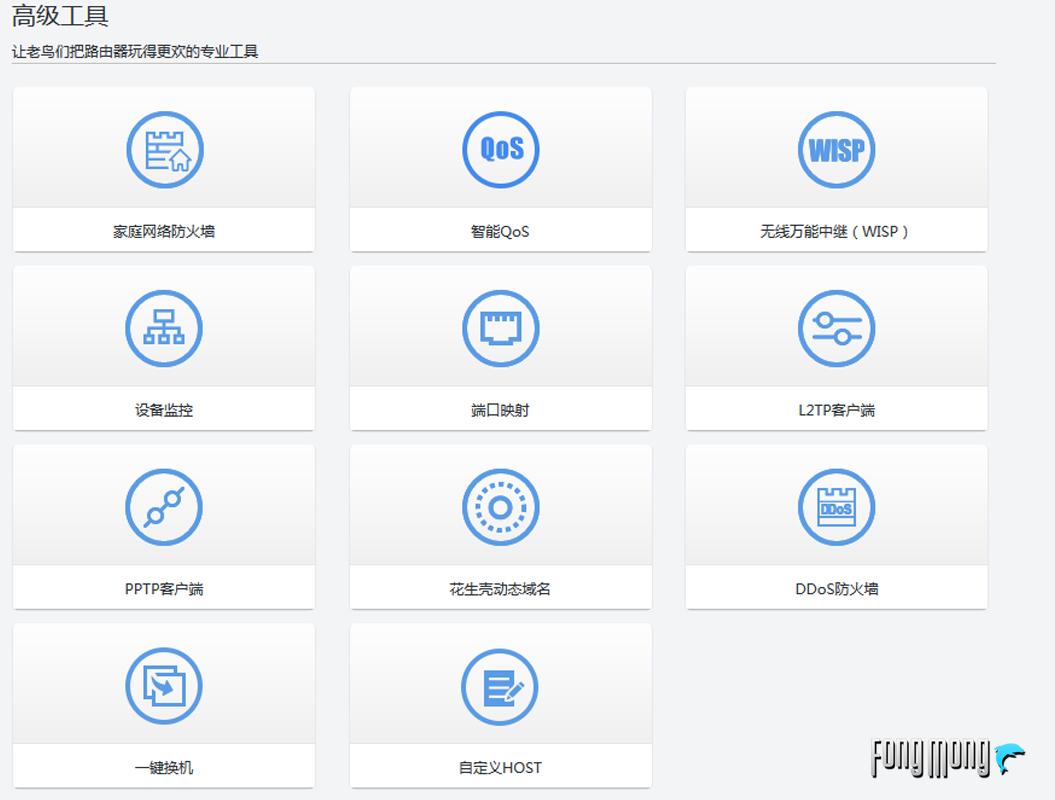
Task: Select the 花生壳动态域名 dotted circle icon
Action: tap(500, 506)
